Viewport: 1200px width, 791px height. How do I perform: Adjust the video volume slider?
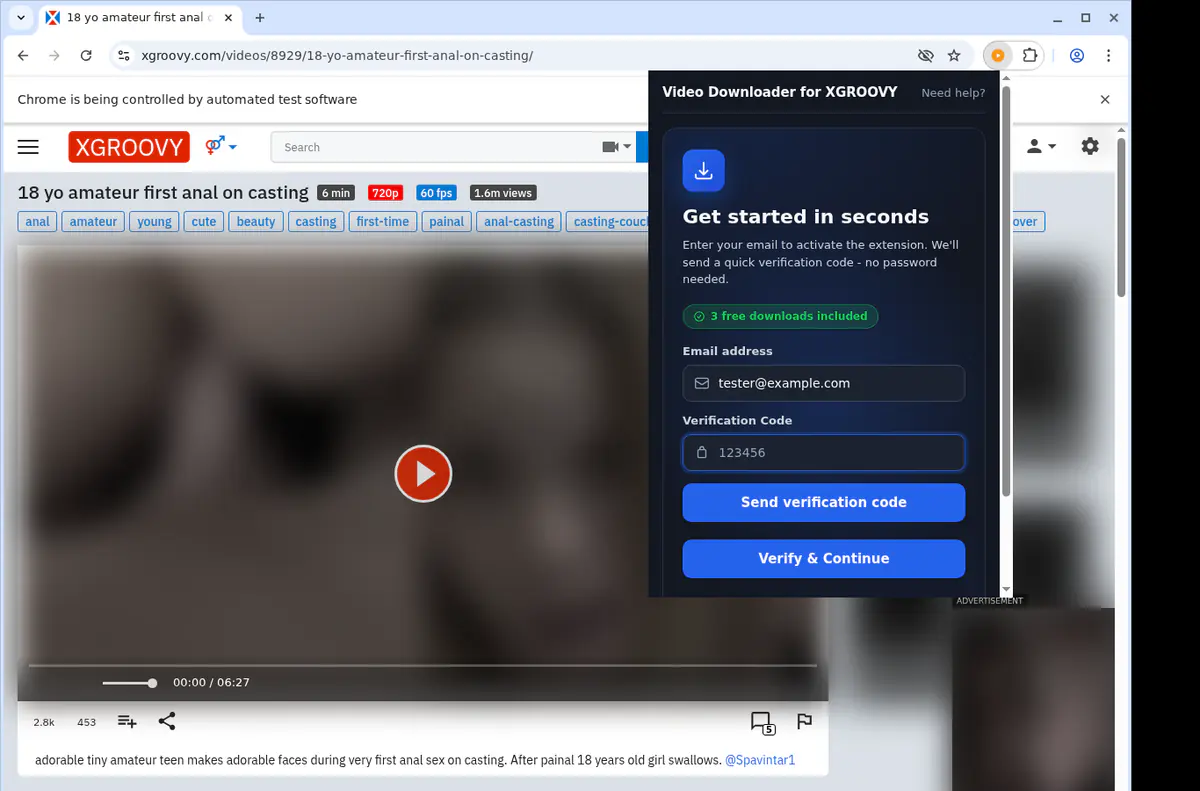[129, 683]
